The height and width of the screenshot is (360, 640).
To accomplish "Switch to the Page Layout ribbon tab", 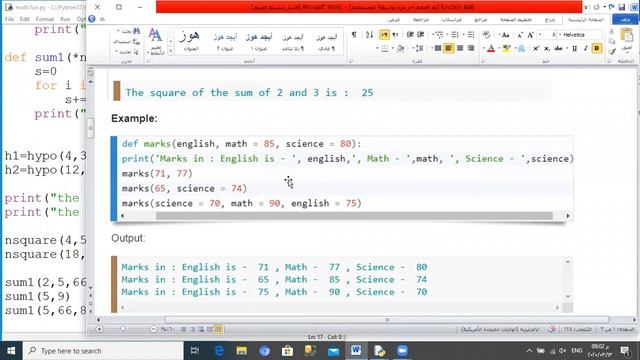I will [x=516, y=20].
